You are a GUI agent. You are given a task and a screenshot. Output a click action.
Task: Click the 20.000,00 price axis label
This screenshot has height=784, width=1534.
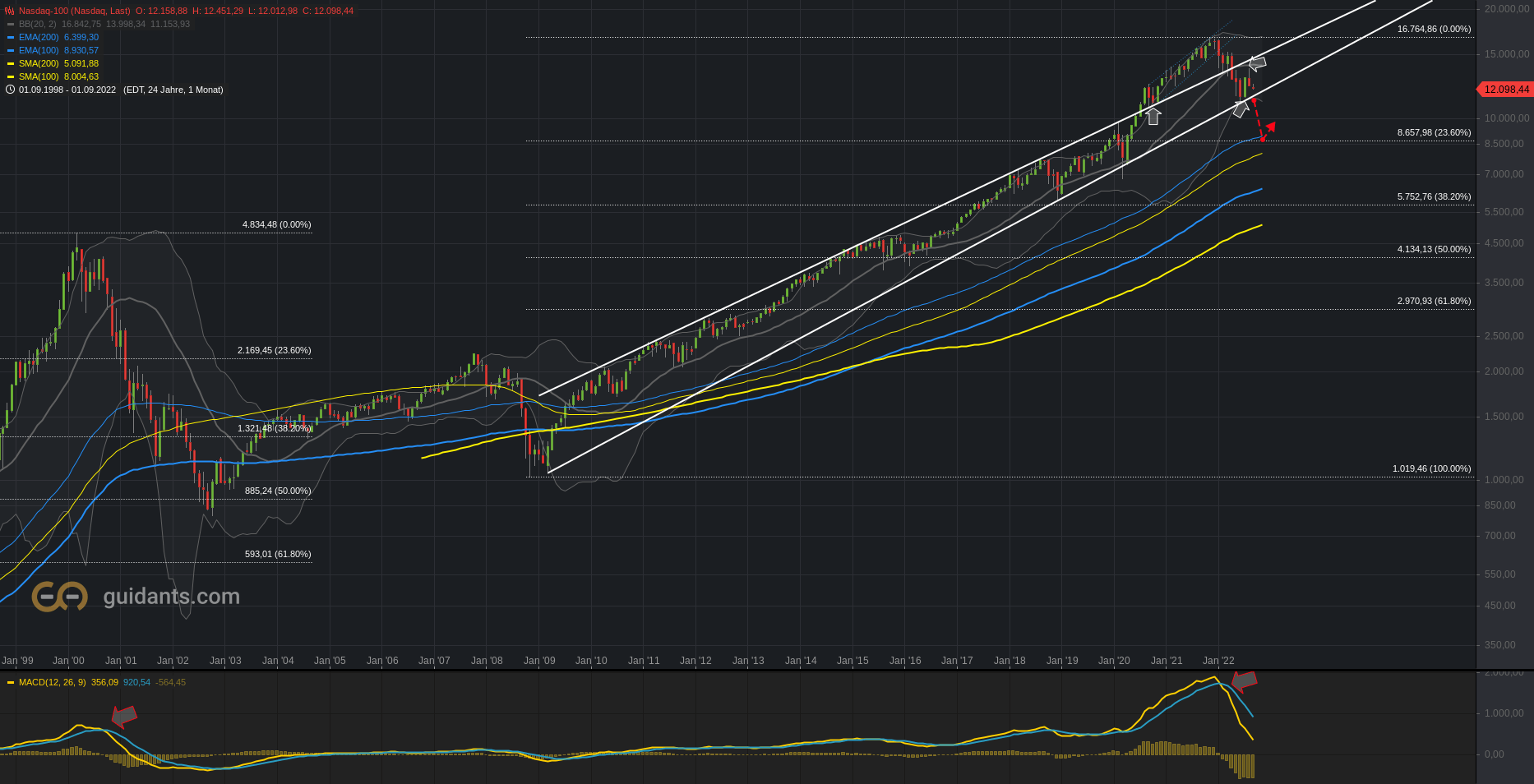[x=1506, y=8]
